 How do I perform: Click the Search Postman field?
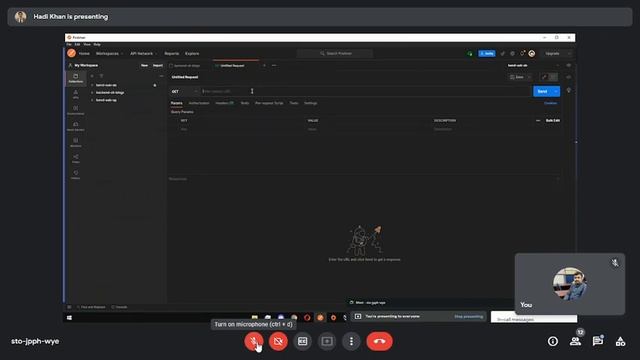[x=335, y=53]
